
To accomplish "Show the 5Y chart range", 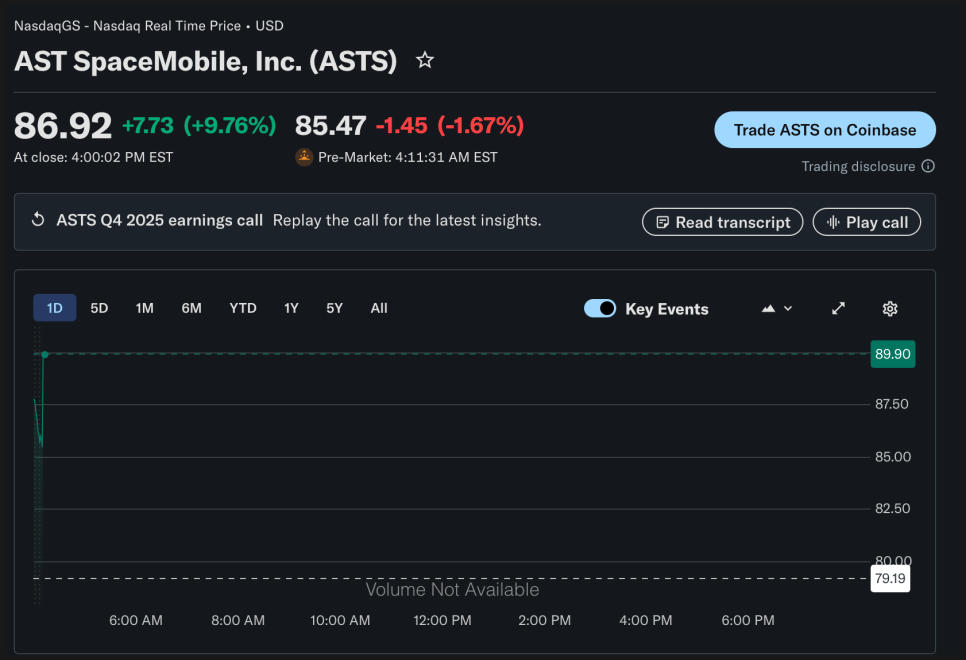I will point(334,308).
